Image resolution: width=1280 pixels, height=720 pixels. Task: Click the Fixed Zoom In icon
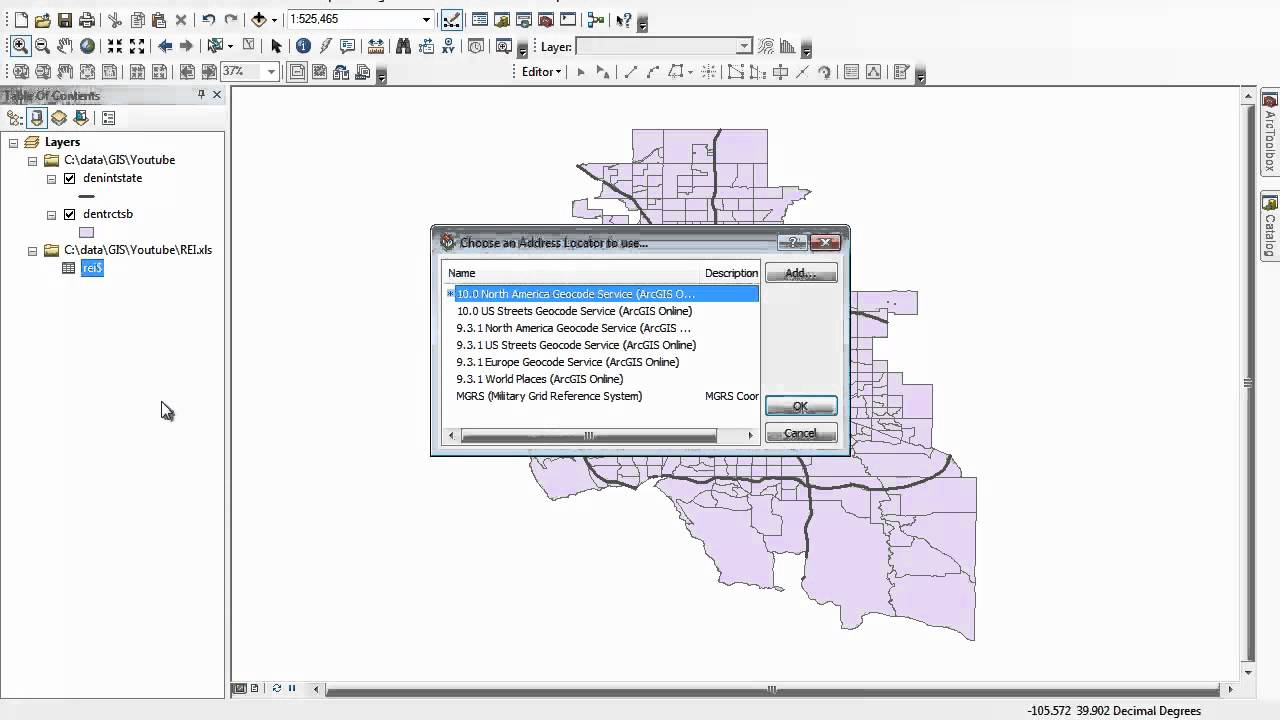pos(115,46)
